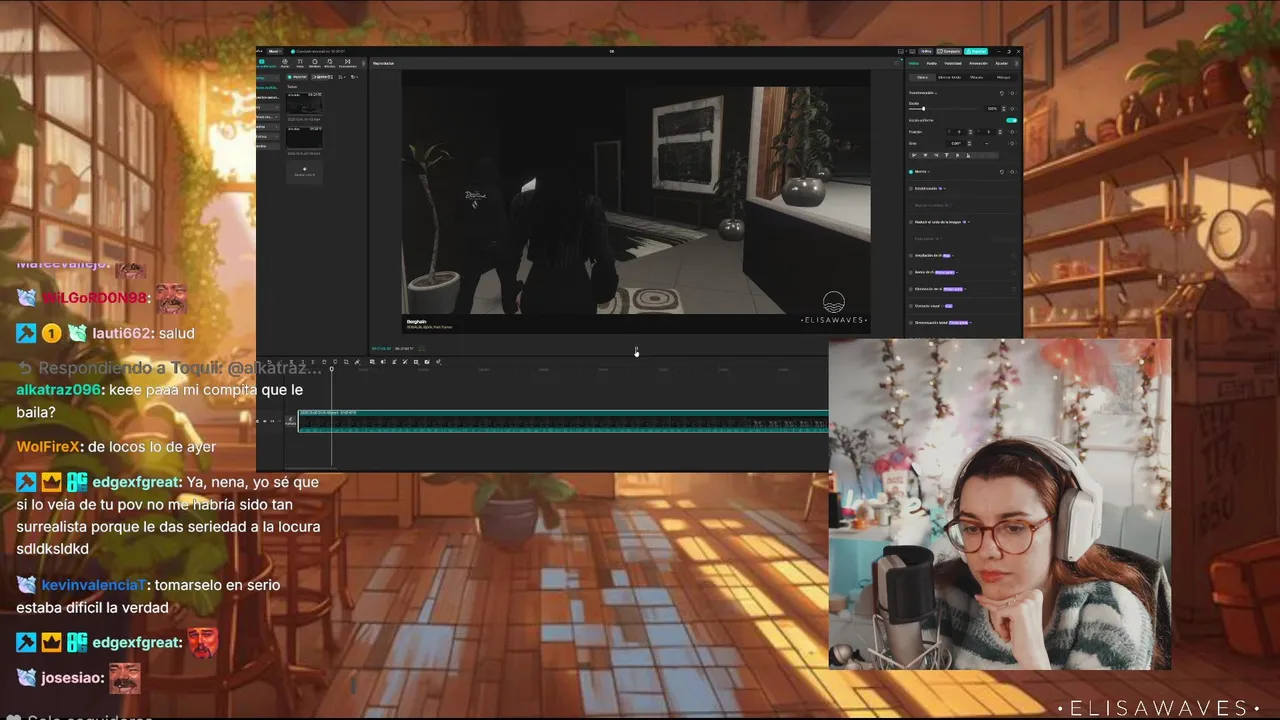This screenshot has height=720, width=1280.
Task: Enable Reducir el ruido de la imagen
Action: 911,222
